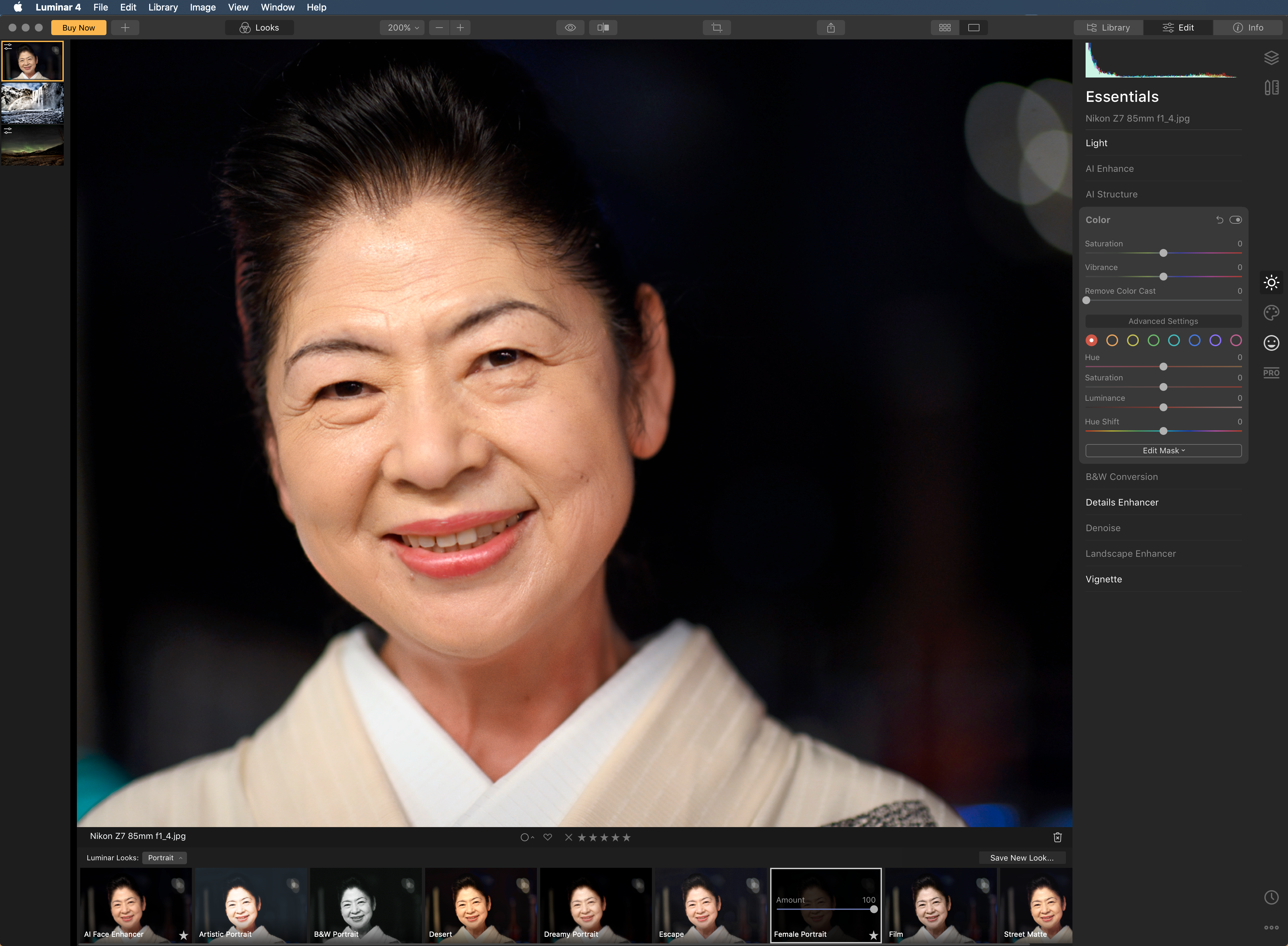
Task: Mark photo as favorite heart
Action: [547, 837]
